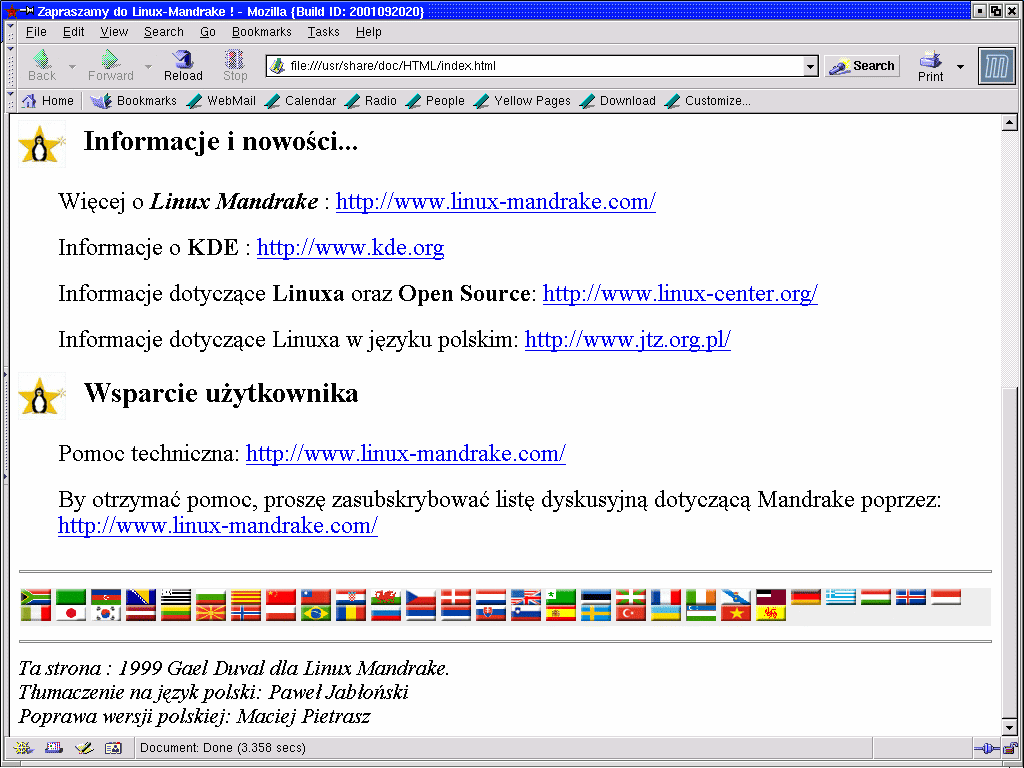Expand the Back history dropdown arrow
Viewport: 1024px width, 768px height.
(x=72, y=67)
